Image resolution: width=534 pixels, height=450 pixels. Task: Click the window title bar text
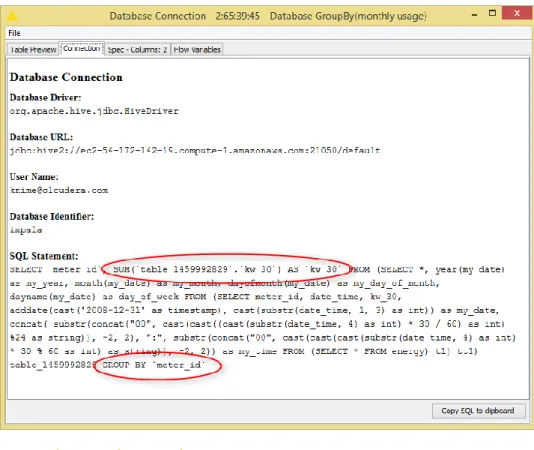click(268, 16)
